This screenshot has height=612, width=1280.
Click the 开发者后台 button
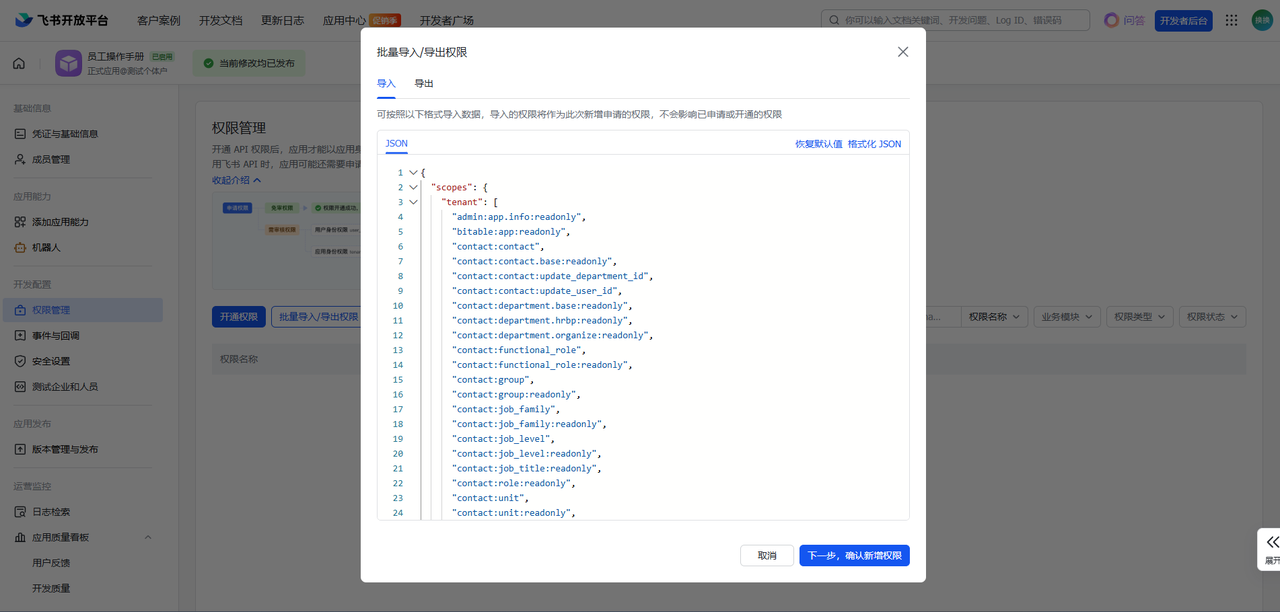[x=1184, y=20]
